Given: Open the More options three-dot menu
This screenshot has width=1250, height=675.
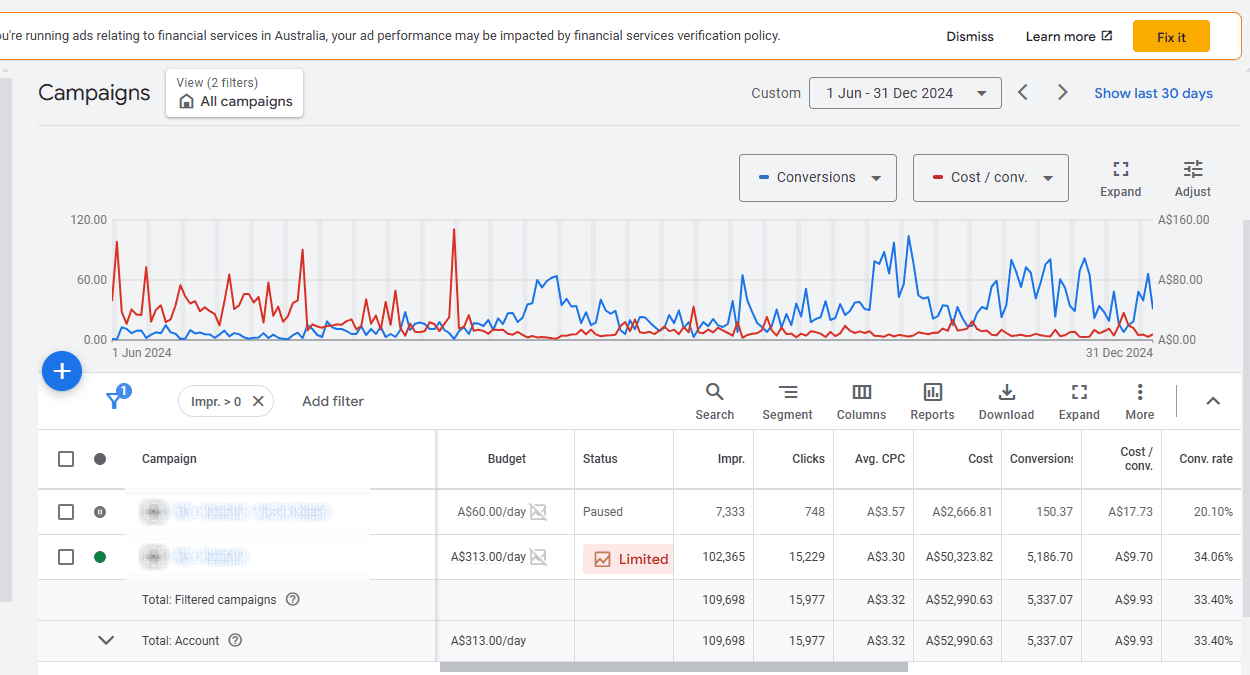Looking at the screenshot, I should pyautogui.click(x=1140, y=401).
